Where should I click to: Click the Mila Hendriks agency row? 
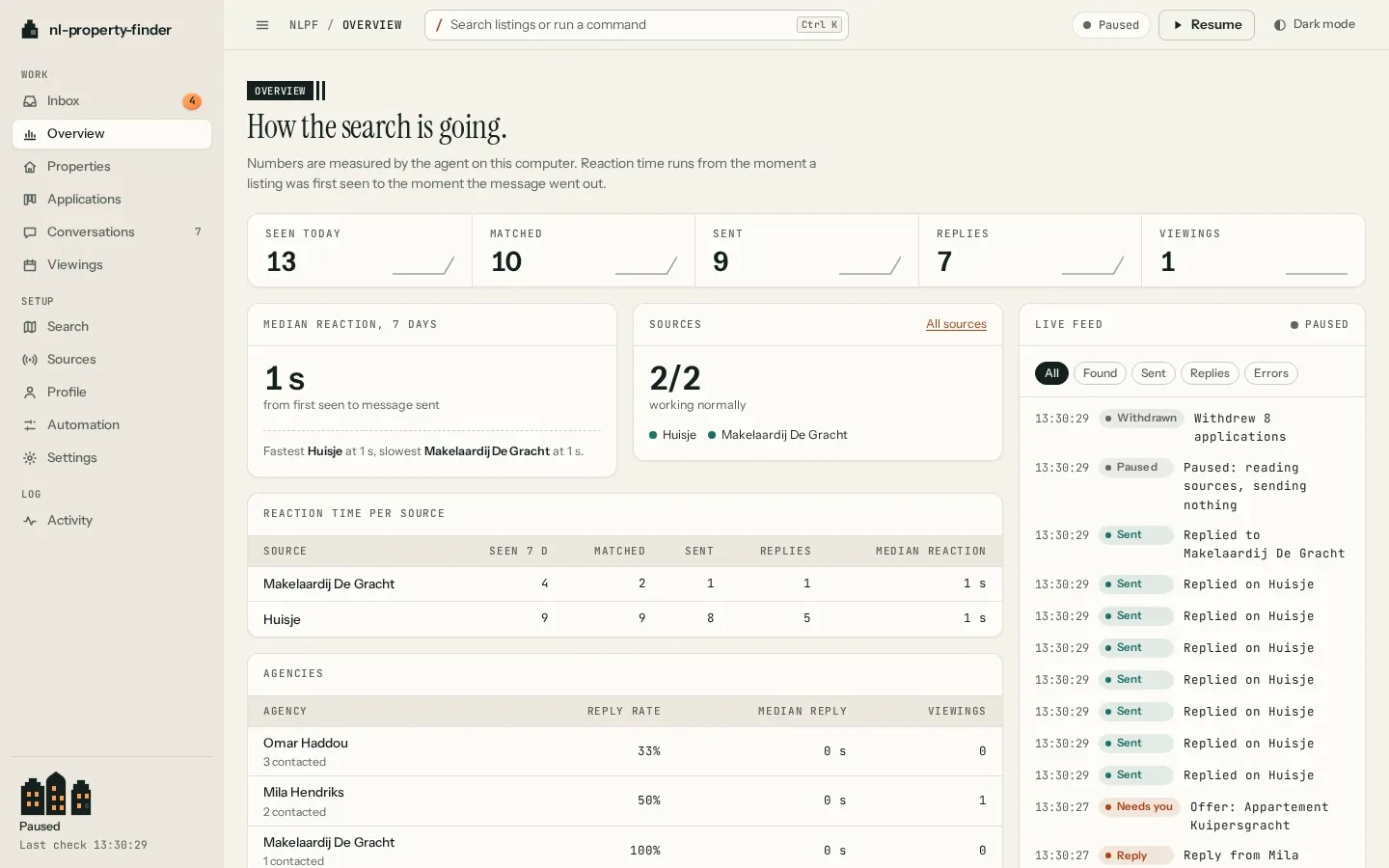(625, 801)
